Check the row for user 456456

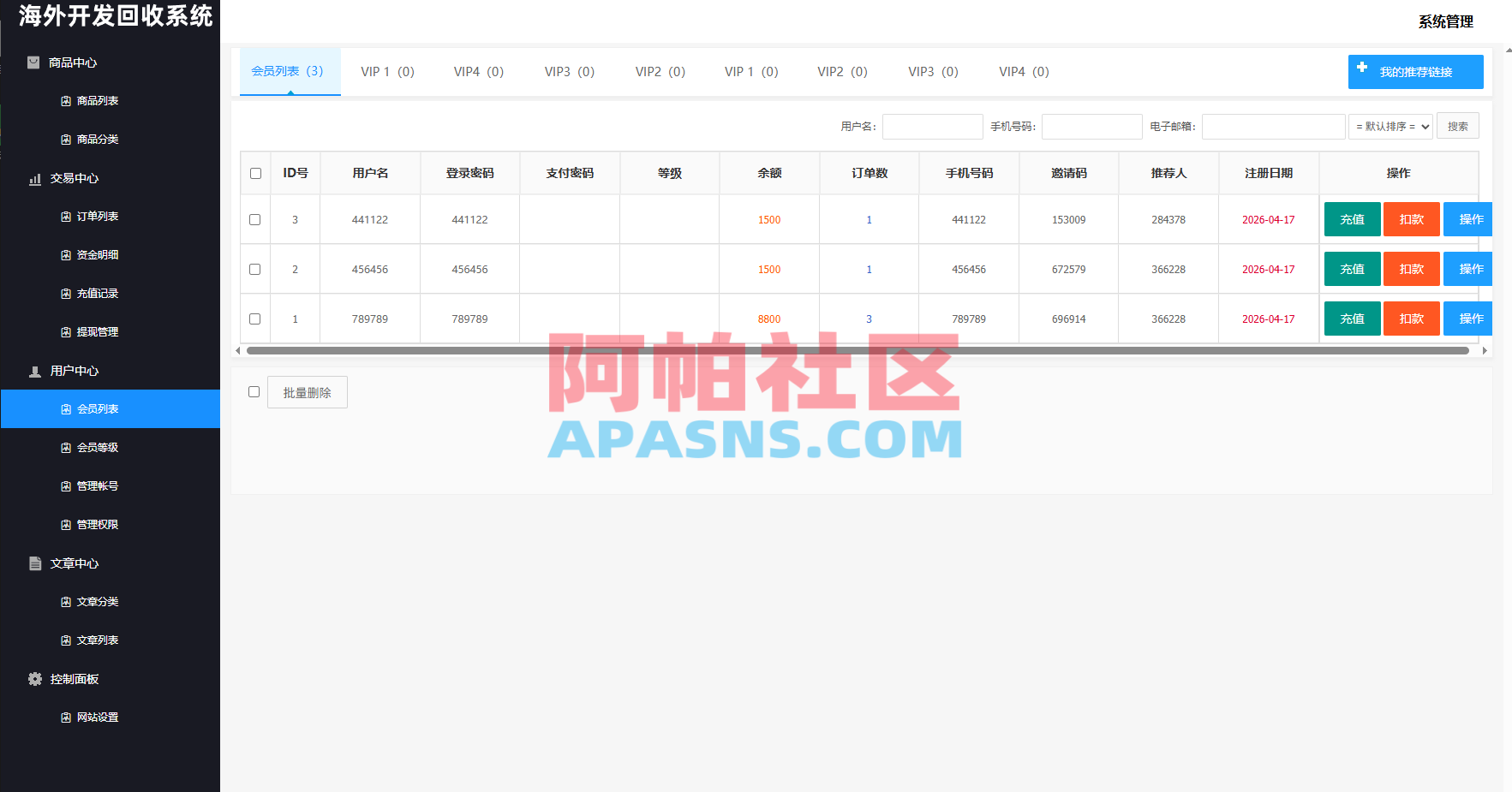[254, 269]
